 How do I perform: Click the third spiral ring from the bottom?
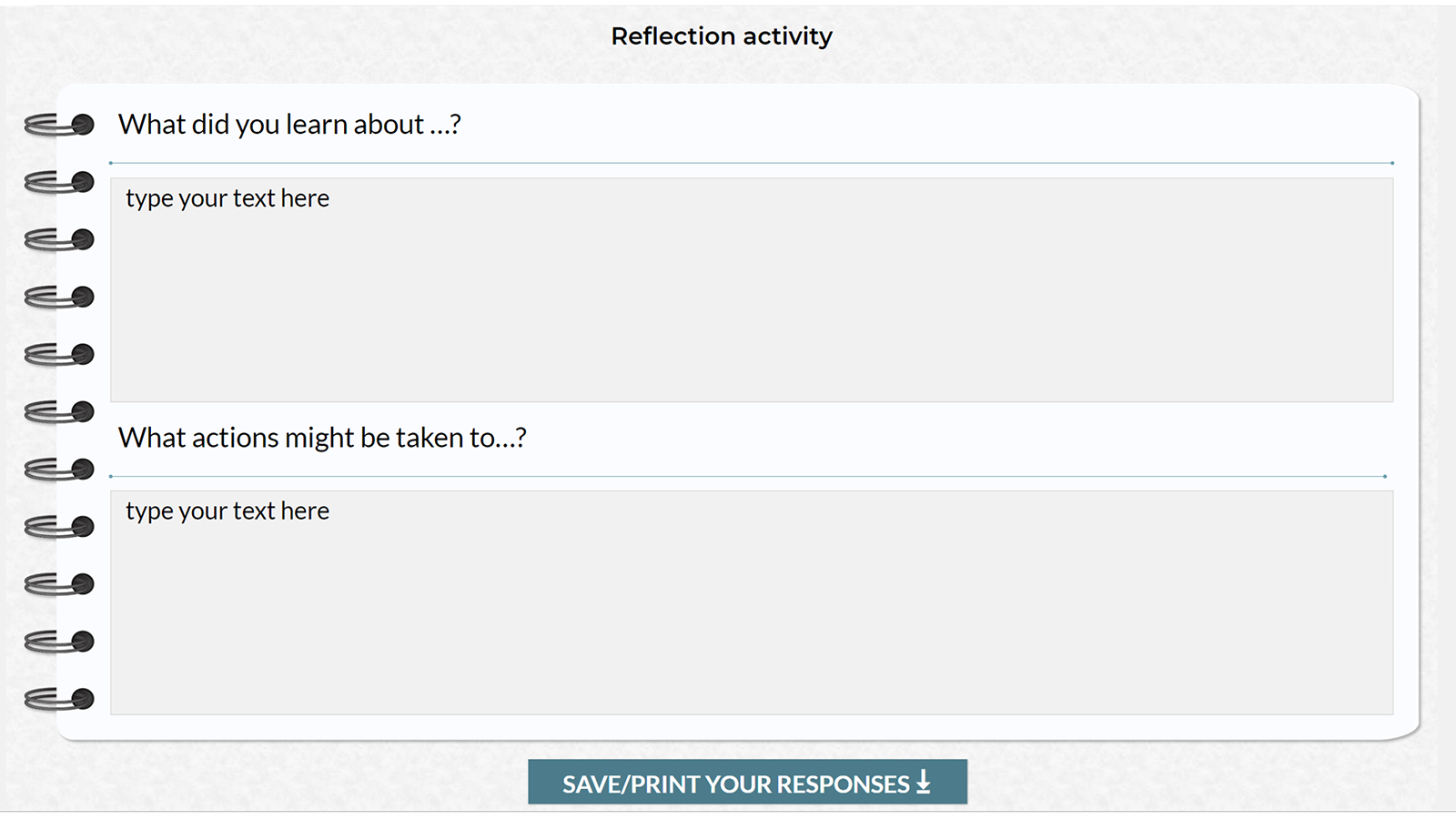(59, 583)
